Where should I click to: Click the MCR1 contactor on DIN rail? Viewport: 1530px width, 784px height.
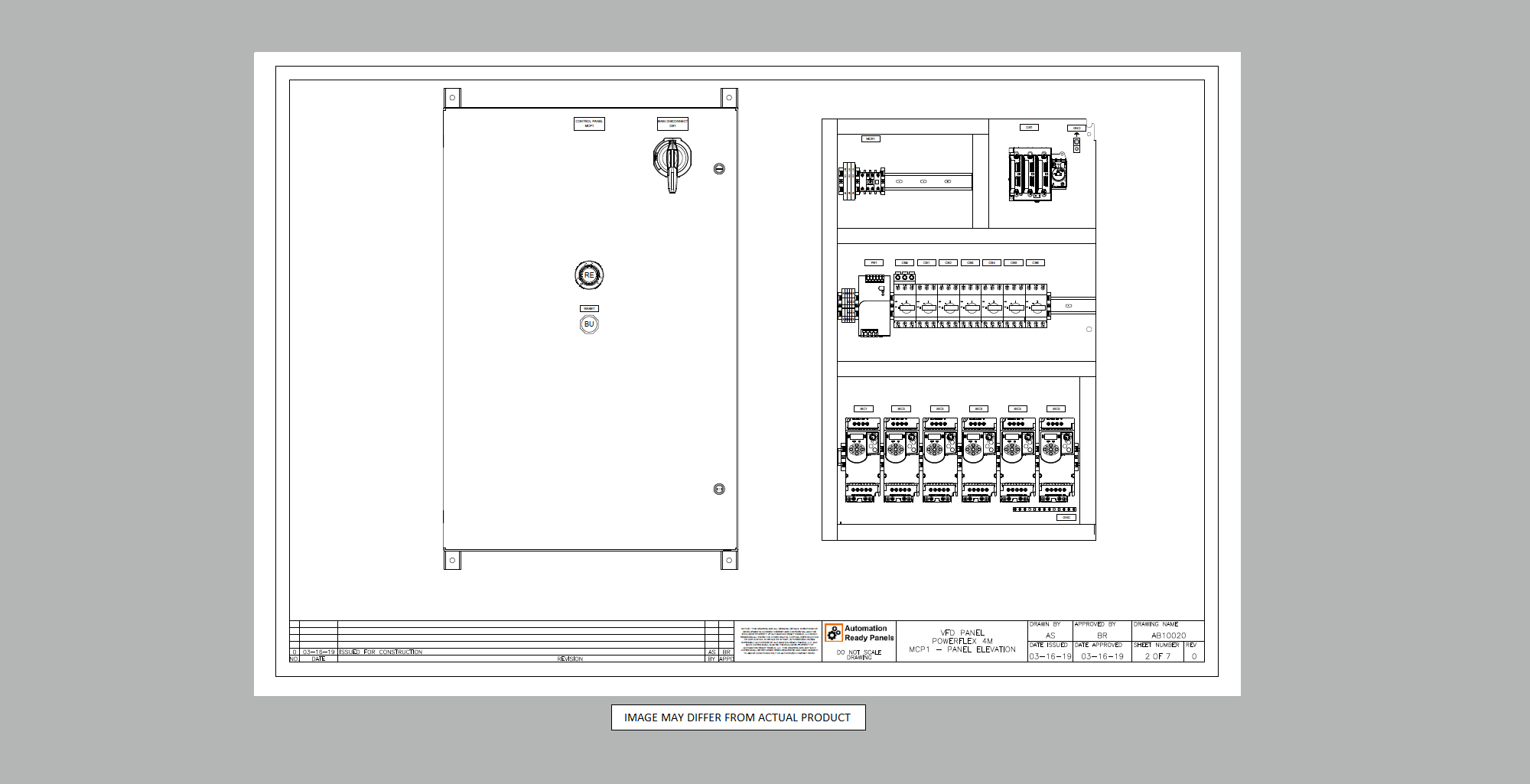pos(864,181)
